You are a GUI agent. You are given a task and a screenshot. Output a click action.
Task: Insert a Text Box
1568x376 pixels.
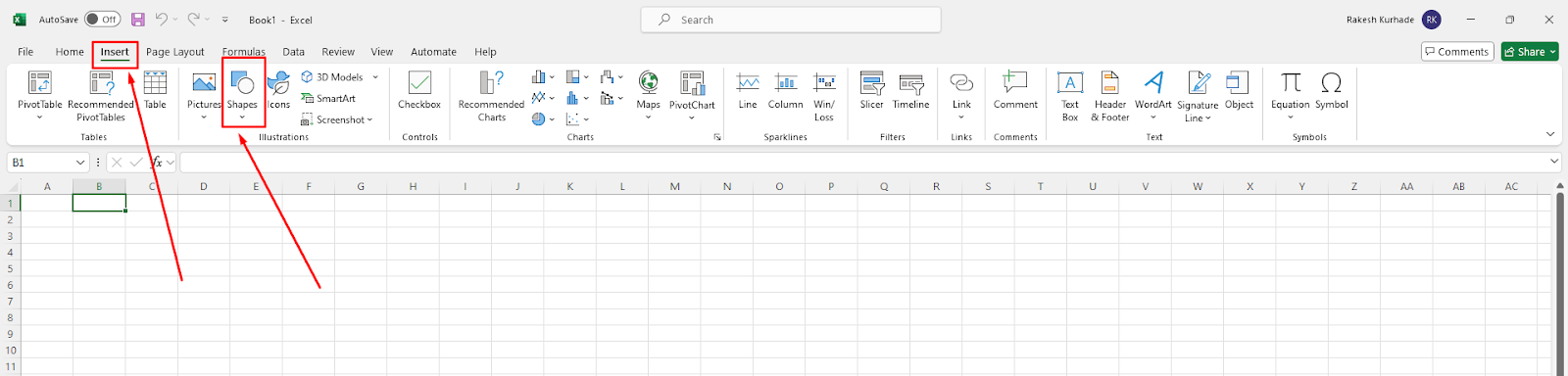point(1070,95)
